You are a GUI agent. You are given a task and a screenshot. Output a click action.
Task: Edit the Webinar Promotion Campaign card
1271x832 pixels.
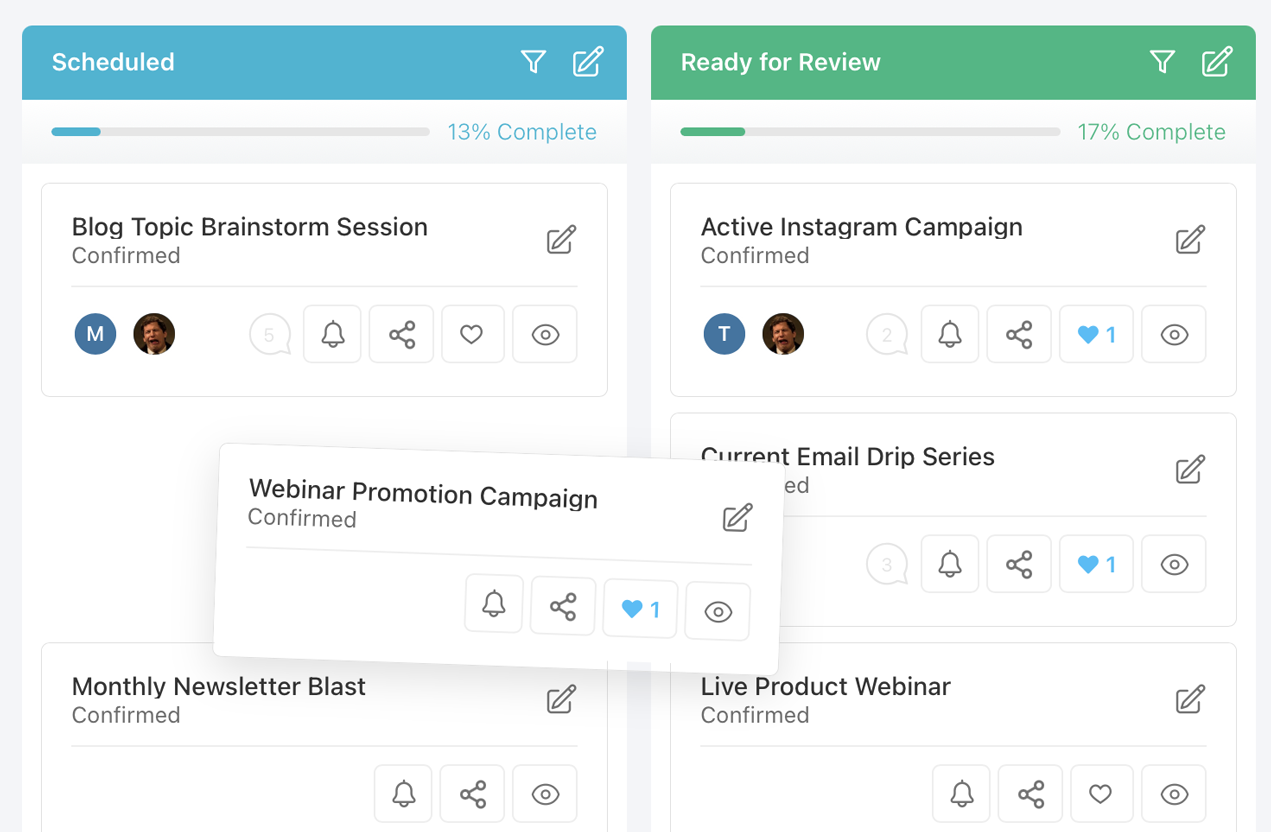[737, 518]
